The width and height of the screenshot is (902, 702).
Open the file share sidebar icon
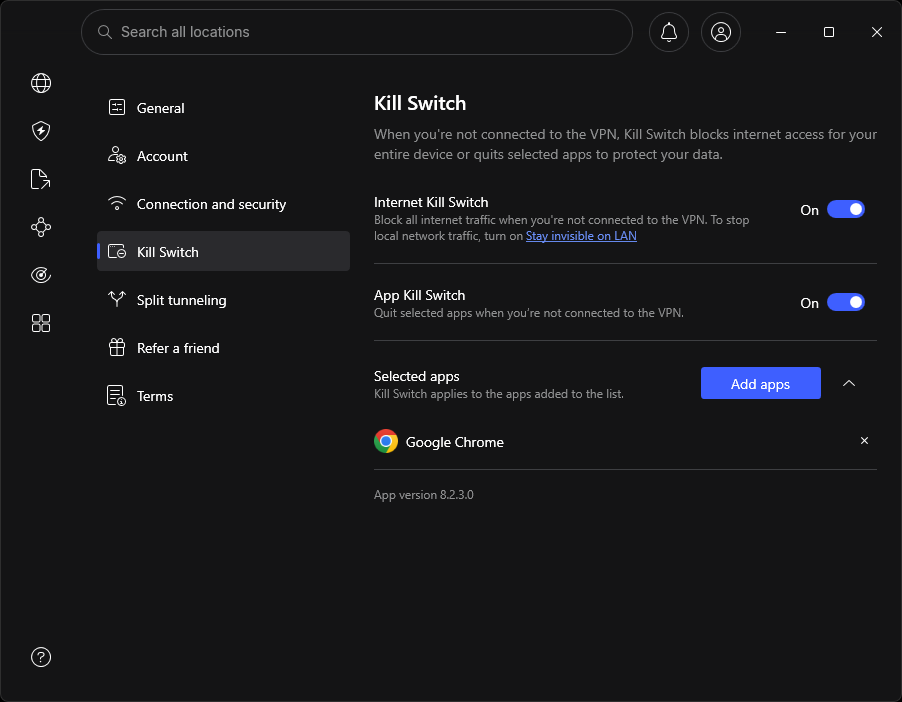pos(40,179)
